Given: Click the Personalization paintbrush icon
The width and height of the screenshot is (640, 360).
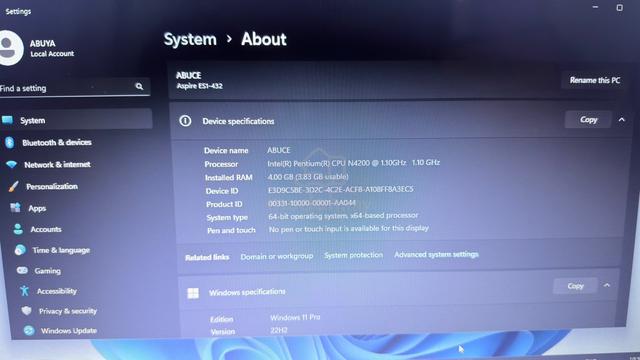Looking at the screenshot, I should 13,187.
